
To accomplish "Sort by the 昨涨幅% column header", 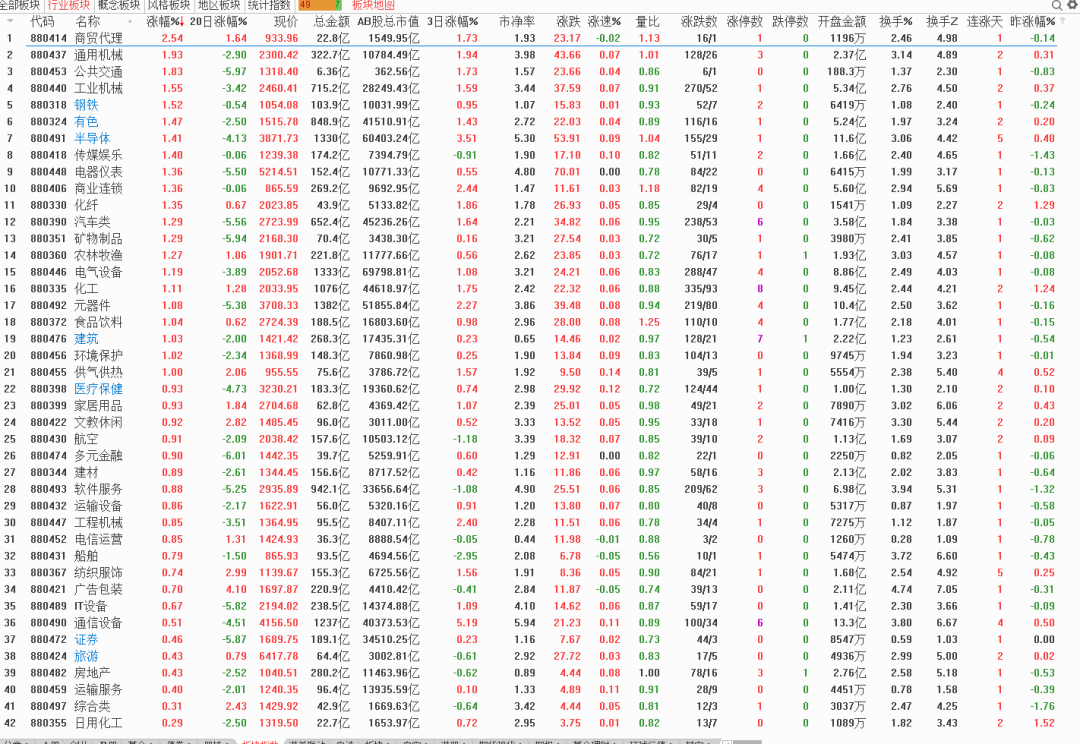I will pos(1032,21).
